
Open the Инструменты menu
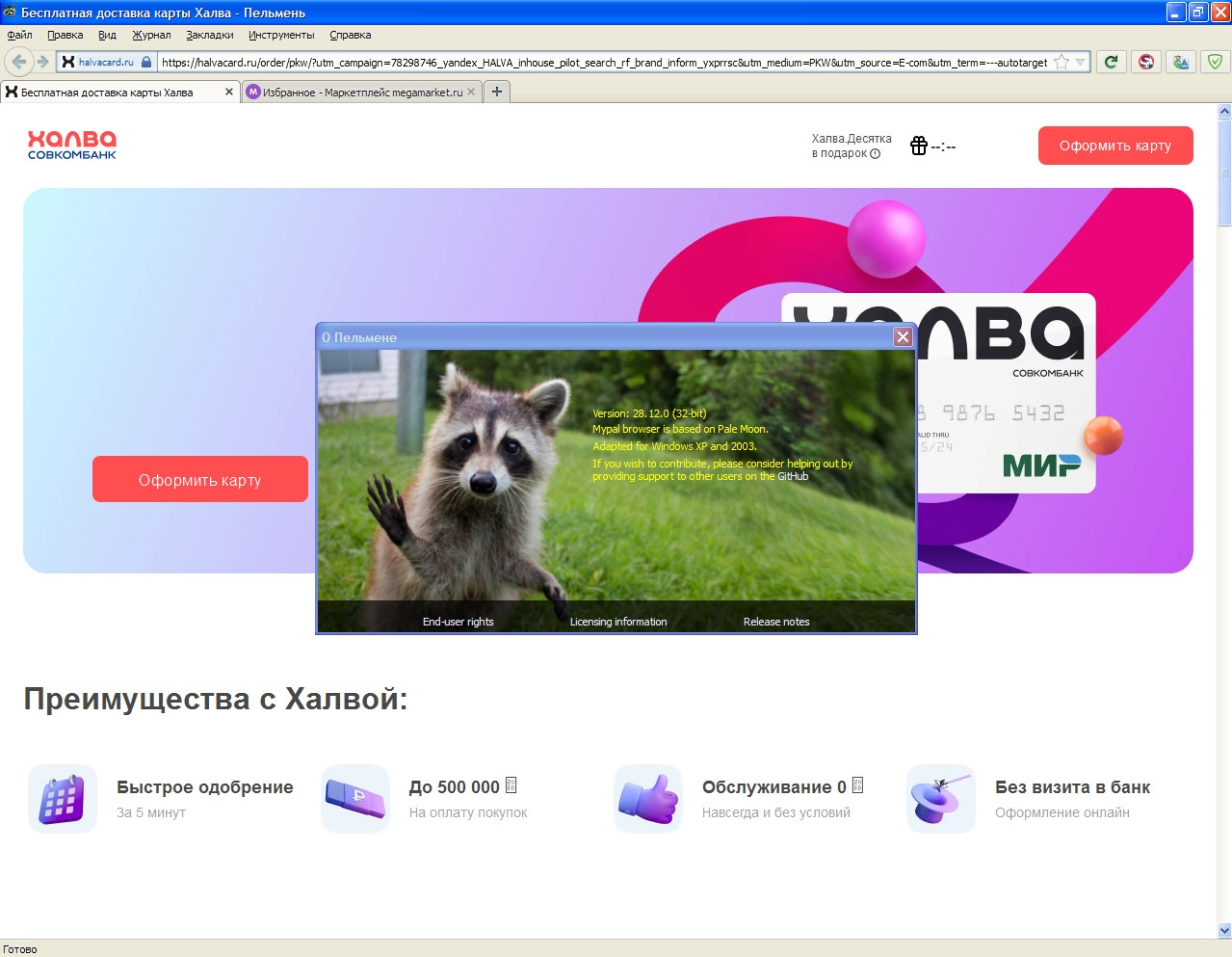click(281, 35)
